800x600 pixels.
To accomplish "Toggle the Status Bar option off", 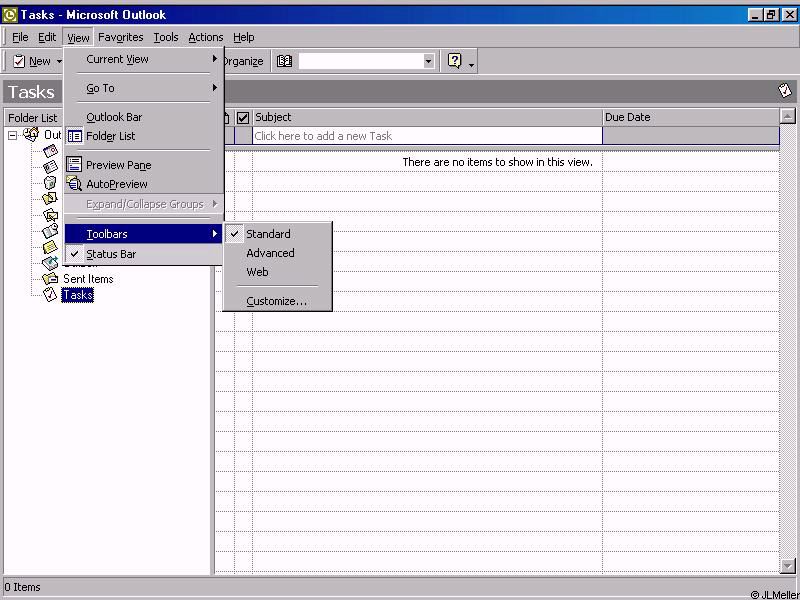I will coord(110,254).
